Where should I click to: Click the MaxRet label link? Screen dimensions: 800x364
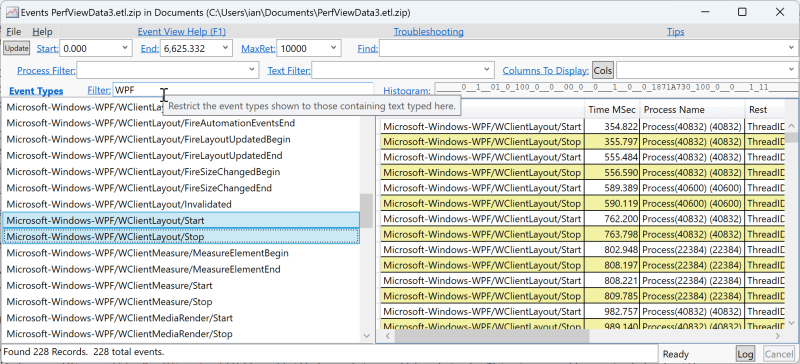tap(258, 49)
